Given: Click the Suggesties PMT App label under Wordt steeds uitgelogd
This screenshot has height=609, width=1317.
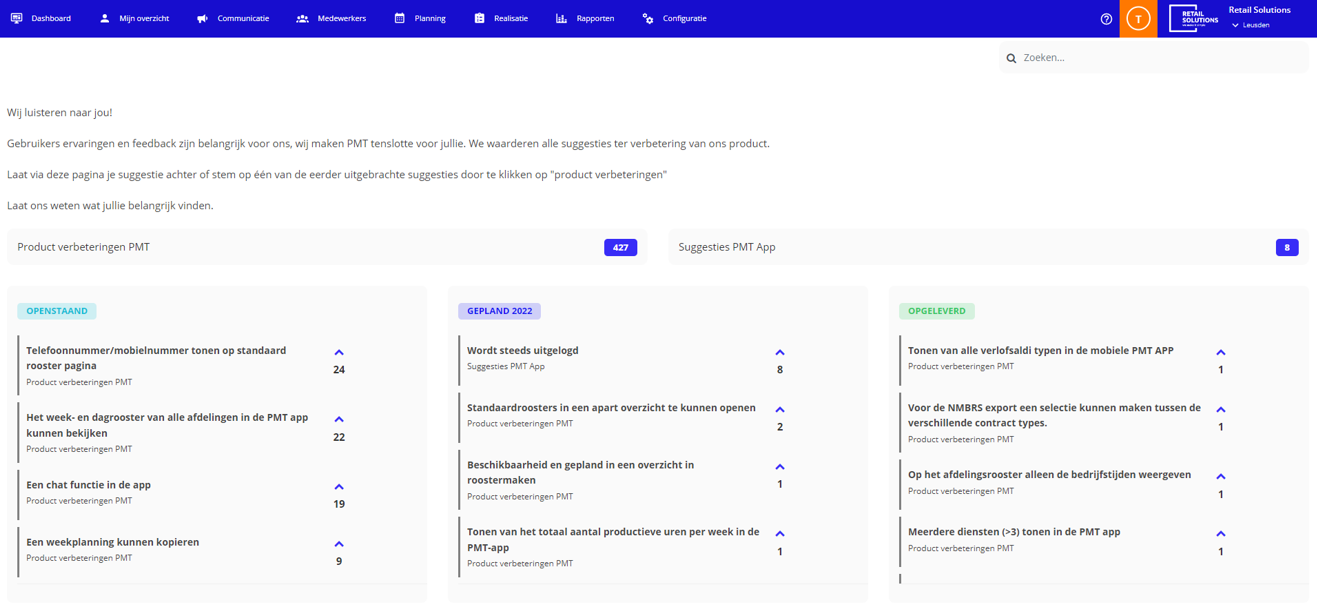Looking at the screenshot, I should 506,367.
